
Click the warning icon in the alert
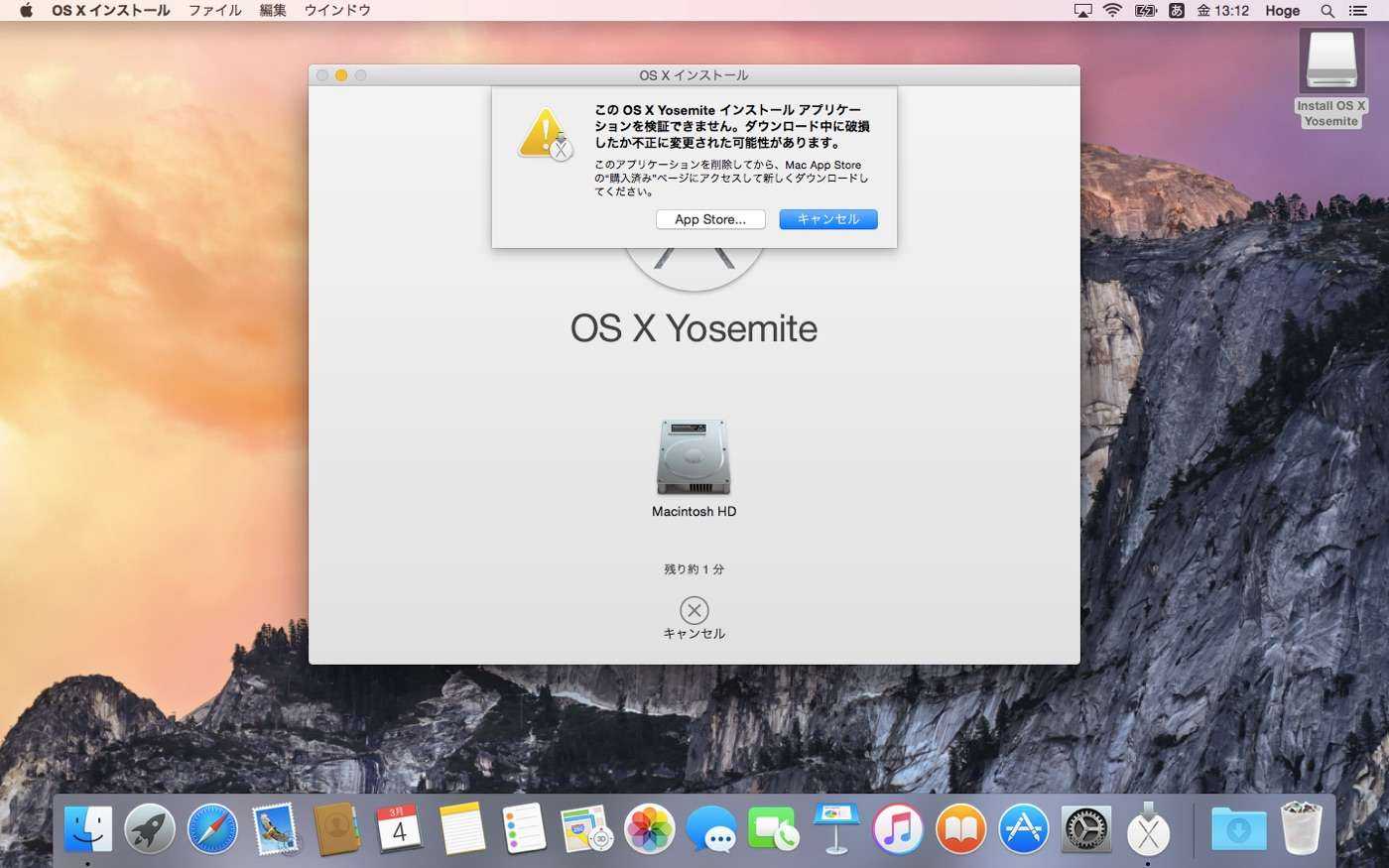coord(545,134)
